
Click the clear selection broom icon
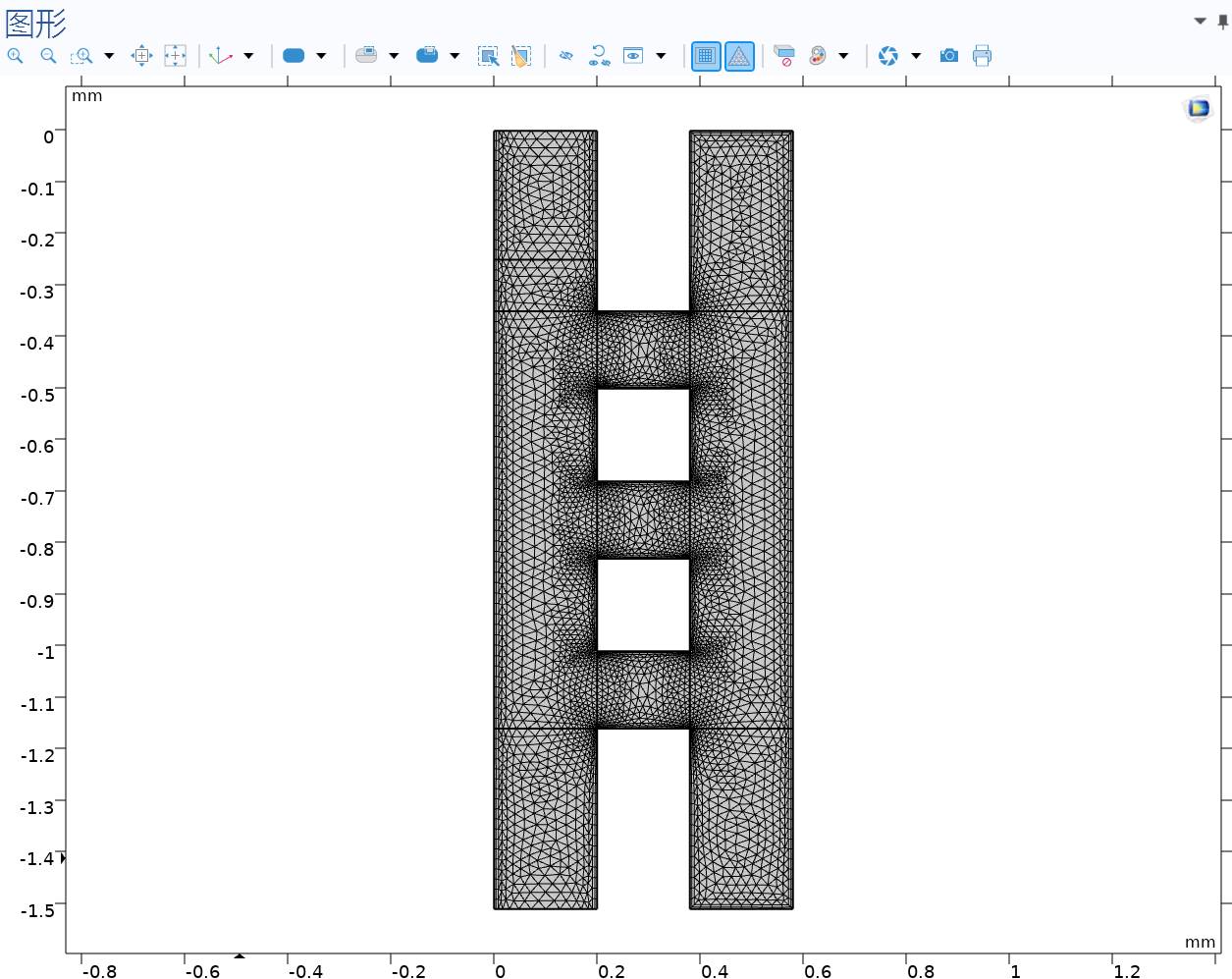coord(521,56)
